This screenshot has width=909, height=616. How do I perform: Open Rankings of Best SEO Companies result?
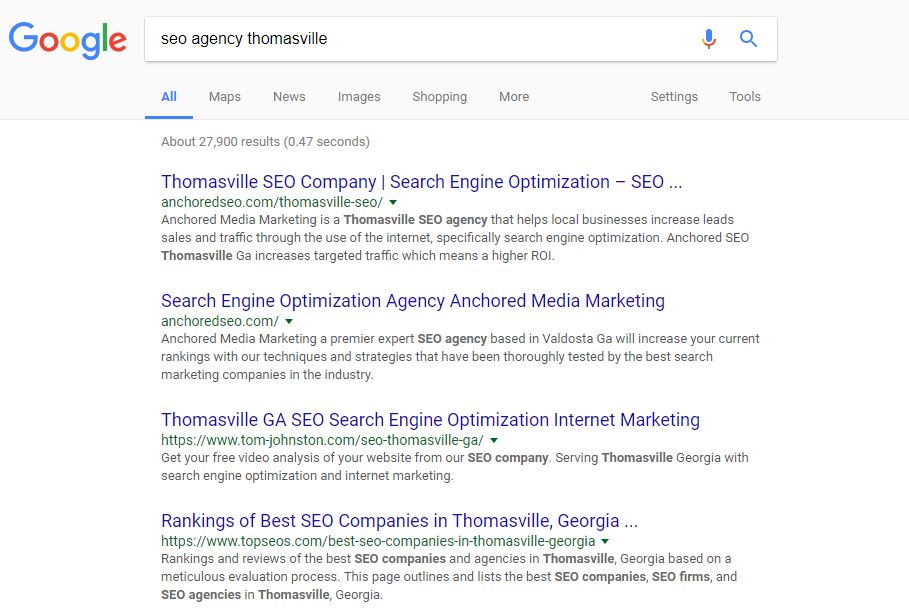pos(399,521)
